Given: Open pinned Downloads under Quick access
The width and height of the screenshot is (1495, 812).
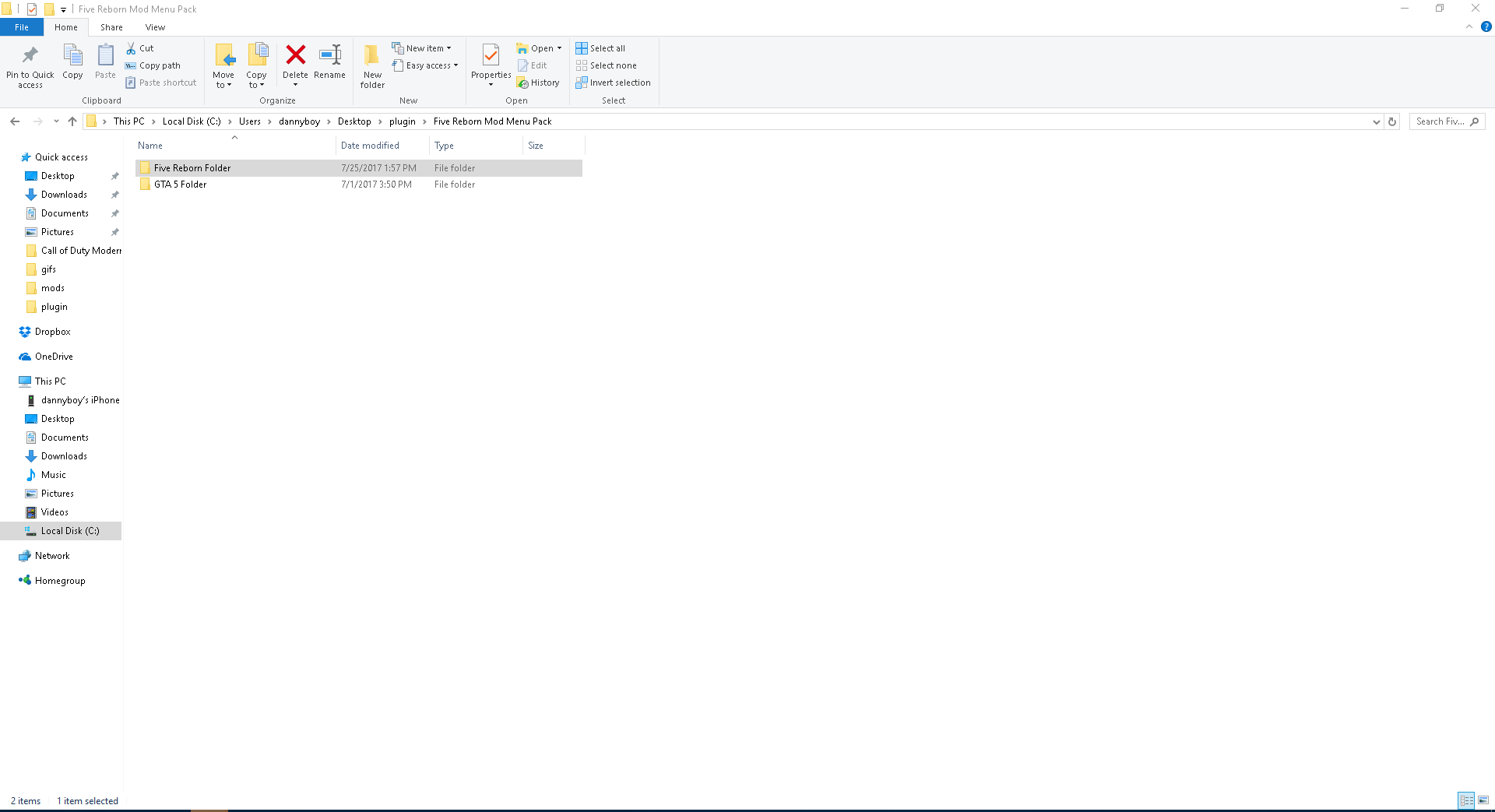Looking at the screenshot, I should (64, 195).
